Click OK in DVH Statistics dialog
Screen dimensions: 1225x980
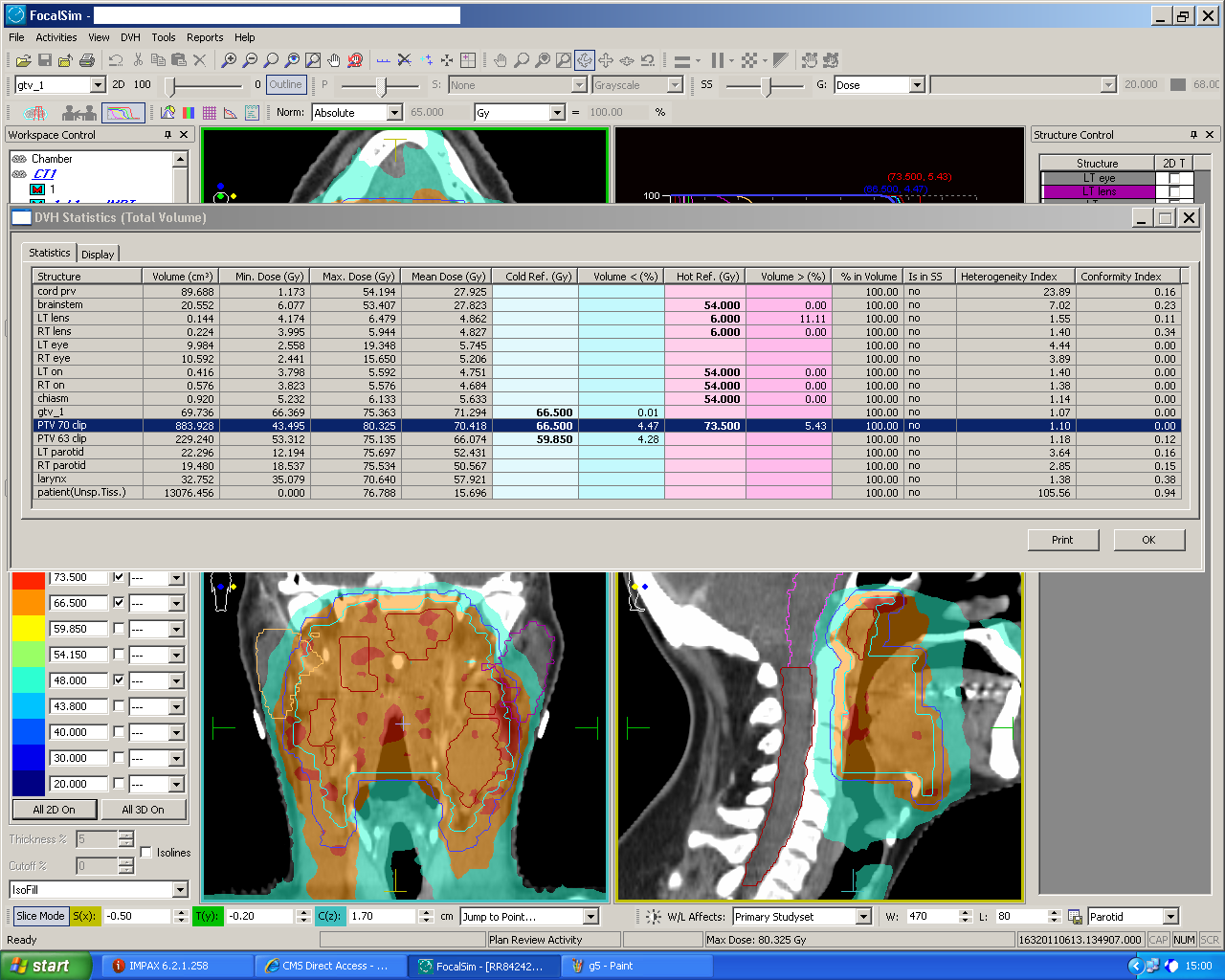coord(1149,540)
